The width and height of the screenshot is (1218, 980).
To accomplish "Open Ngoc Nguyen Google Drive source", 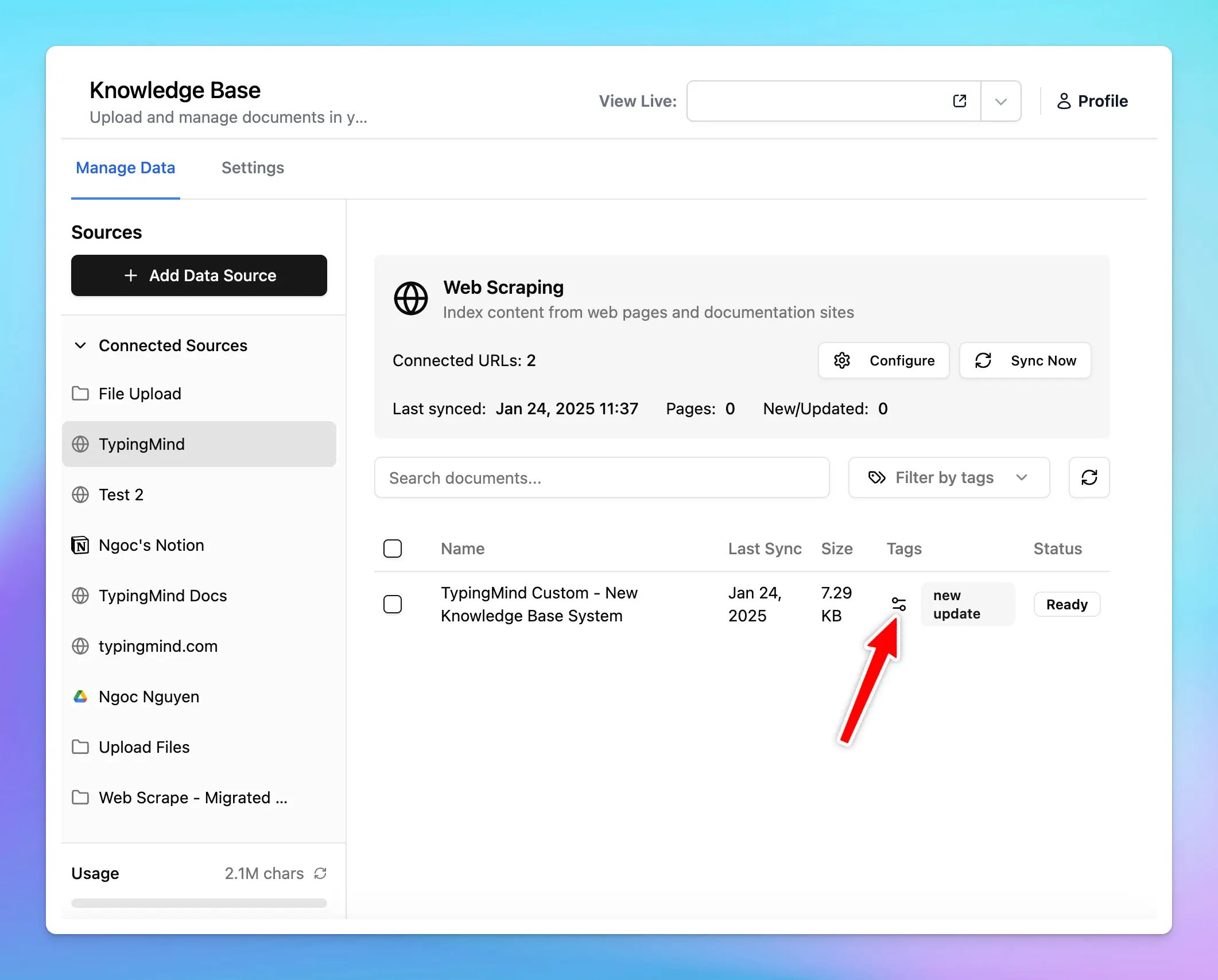I will click(199, 697).
